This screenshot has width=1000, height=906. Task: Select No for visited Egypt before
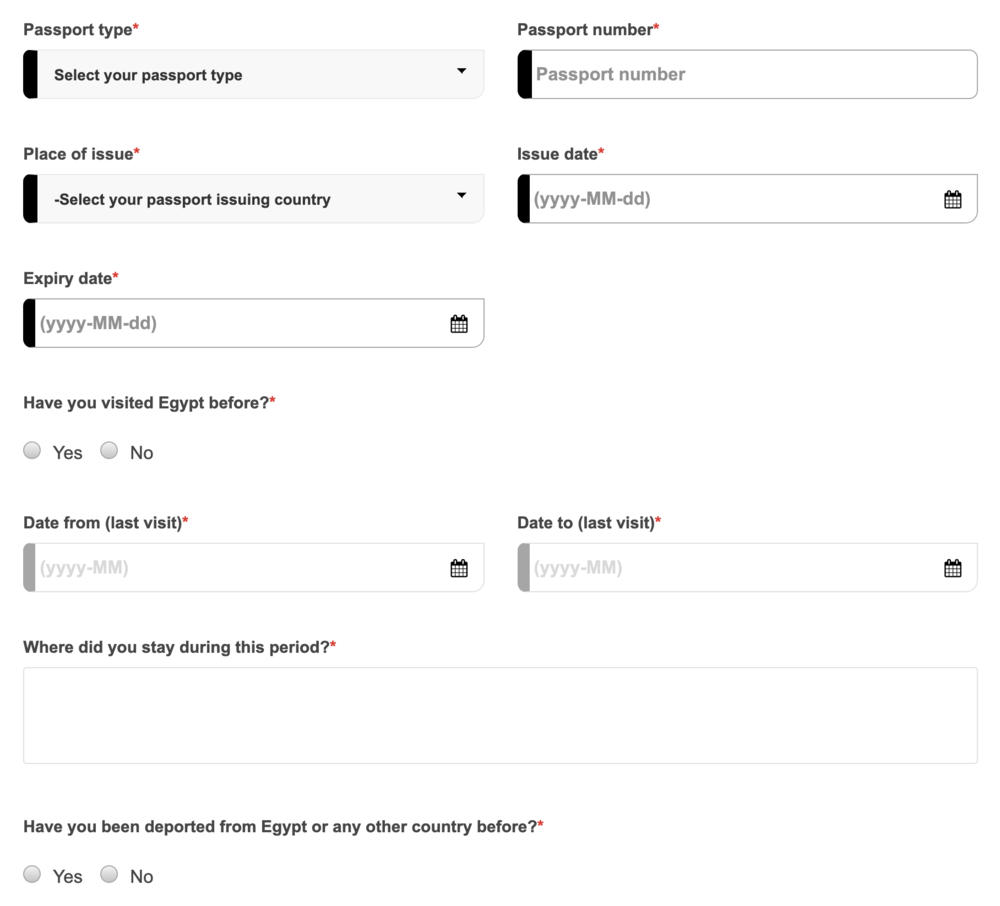pos(110,451)
